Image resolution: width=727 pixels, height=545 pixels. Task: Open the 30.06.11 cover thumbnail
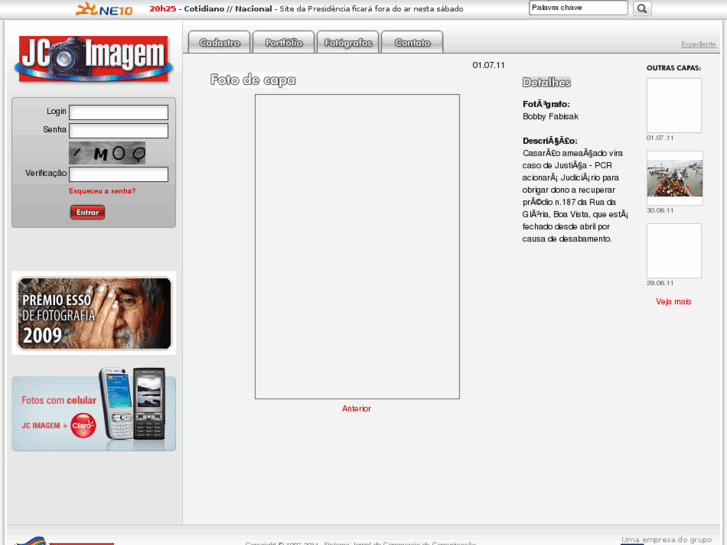(x=675, y=178)
